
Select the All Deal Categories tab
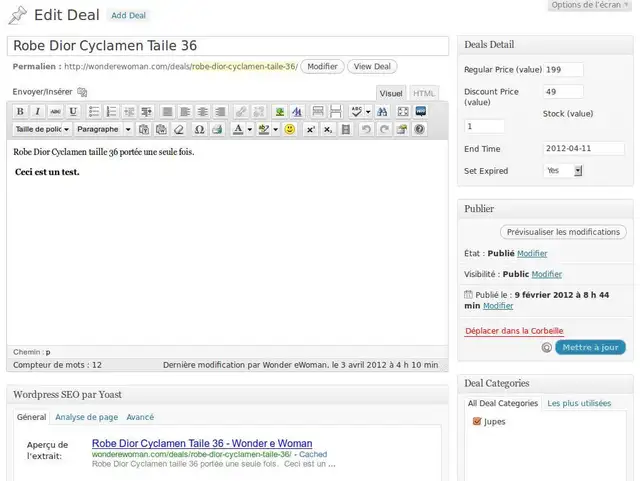pyautogui.click(x=502, y=403)
